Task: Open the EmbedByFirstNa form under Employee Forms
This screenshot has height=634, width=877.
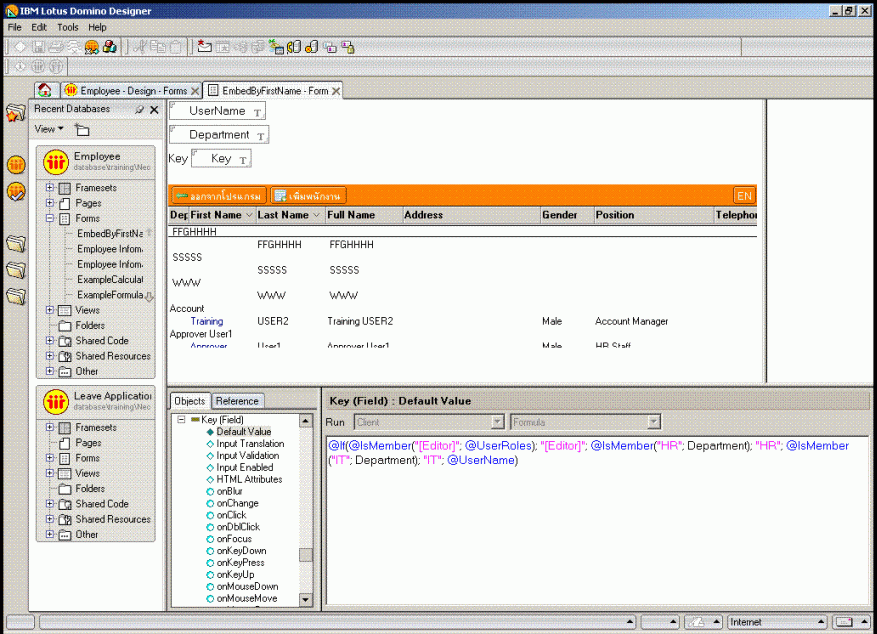Action: coord(110,233)
